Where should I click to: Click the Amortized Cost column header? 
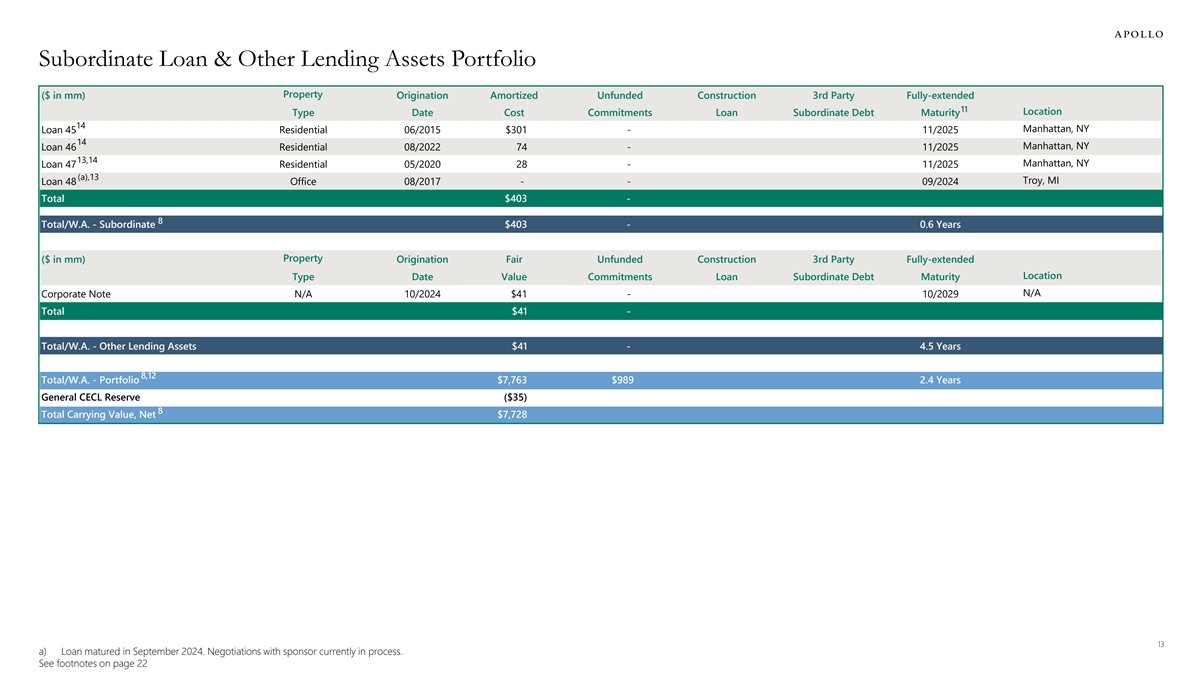click(x=514, y=104)
